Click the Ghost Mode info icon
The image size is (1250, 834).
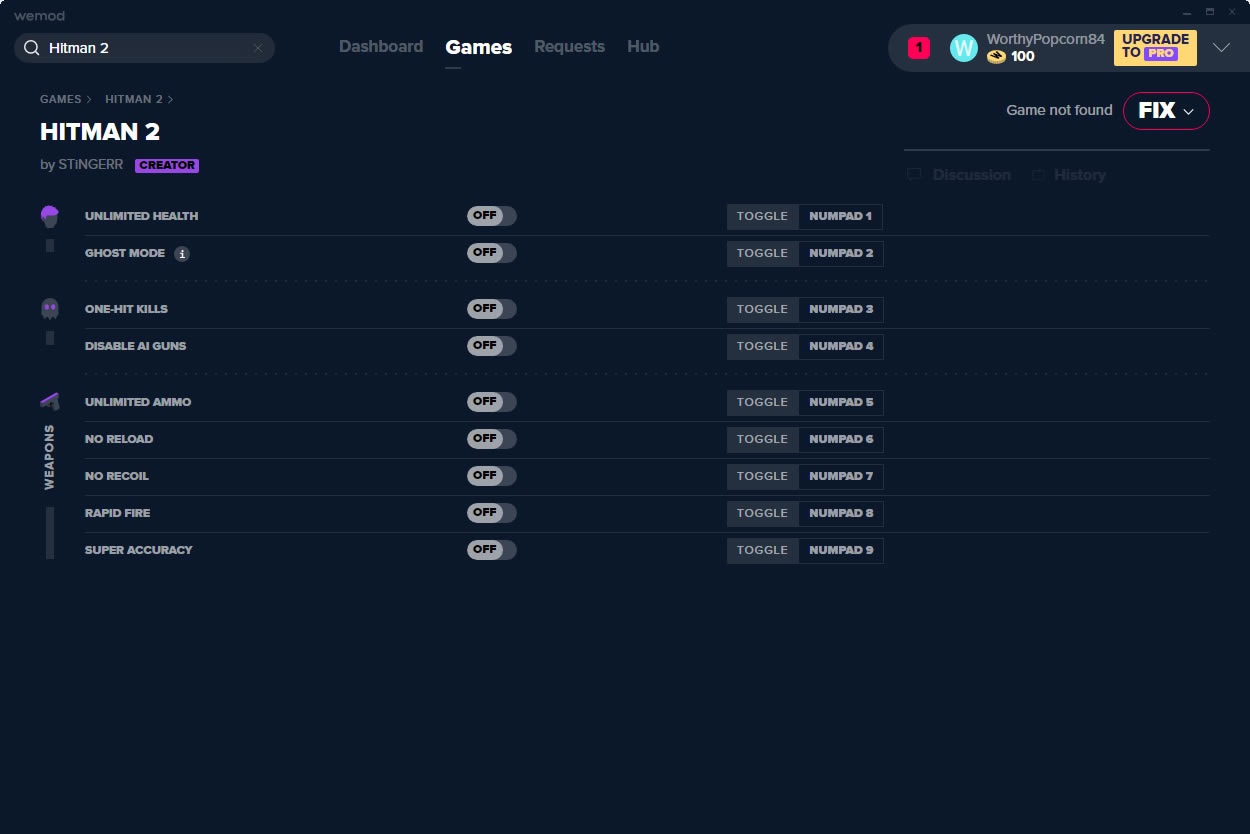pos(182,254)
